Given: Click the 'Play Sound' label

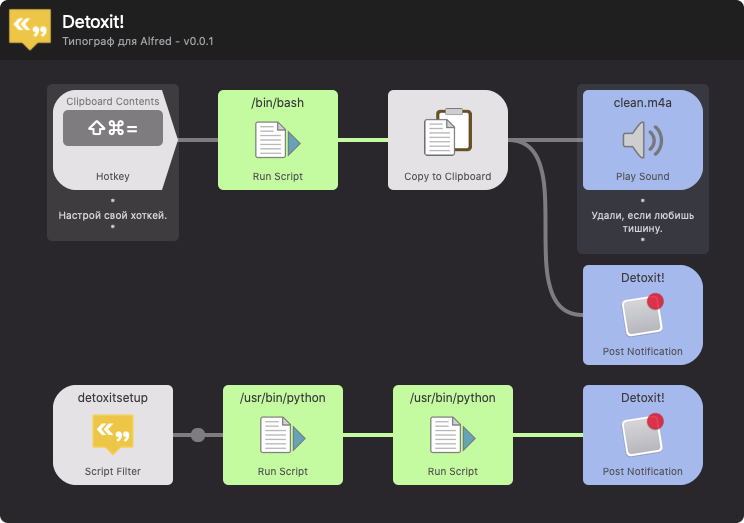Looking at the screenshot, I should point(642,177).
